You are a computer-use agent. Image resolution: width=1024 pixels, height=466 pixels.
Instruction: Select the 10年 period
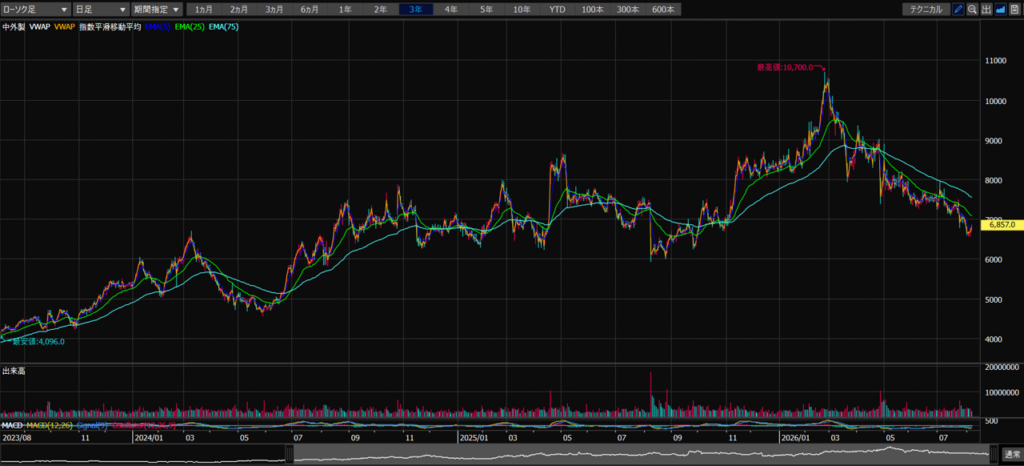coord(521,10)
